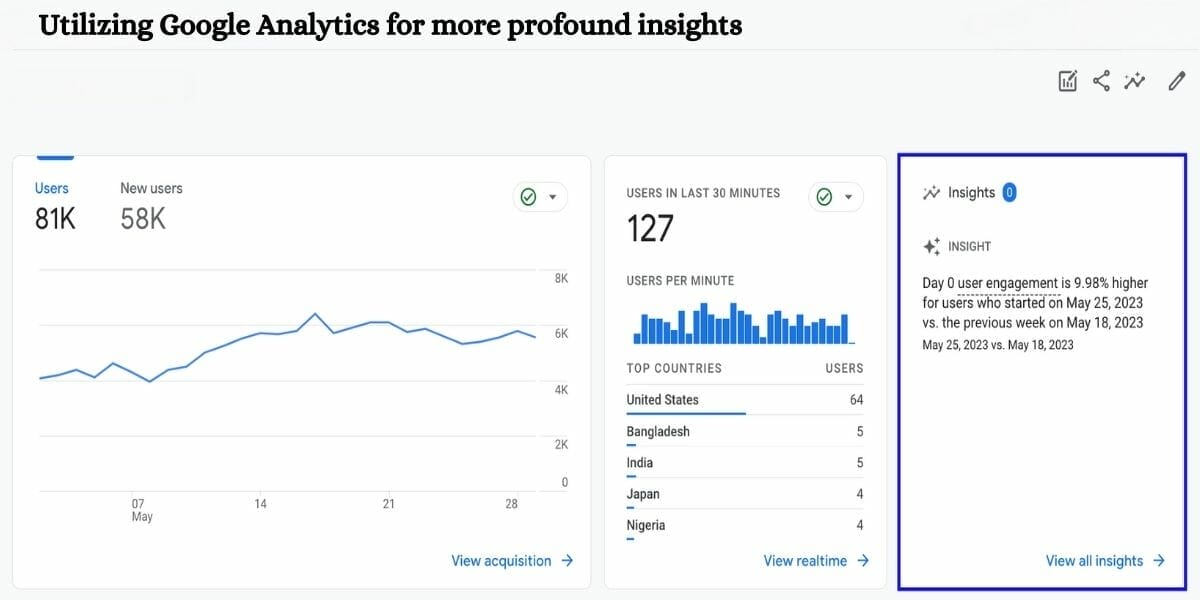
Task: Expand the realtime card data quality dropdown
Action: pyautogui.click(x=849, y=196)
